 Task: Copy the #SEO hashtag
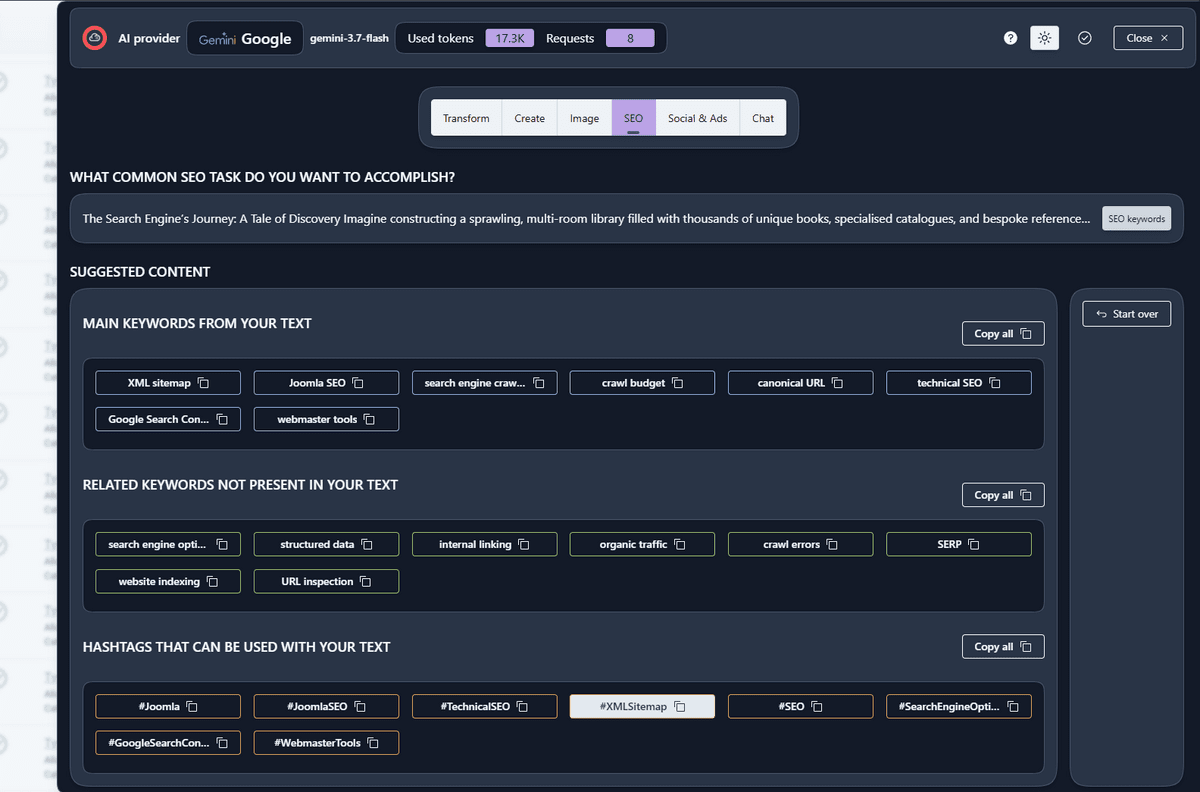[800, 706]
